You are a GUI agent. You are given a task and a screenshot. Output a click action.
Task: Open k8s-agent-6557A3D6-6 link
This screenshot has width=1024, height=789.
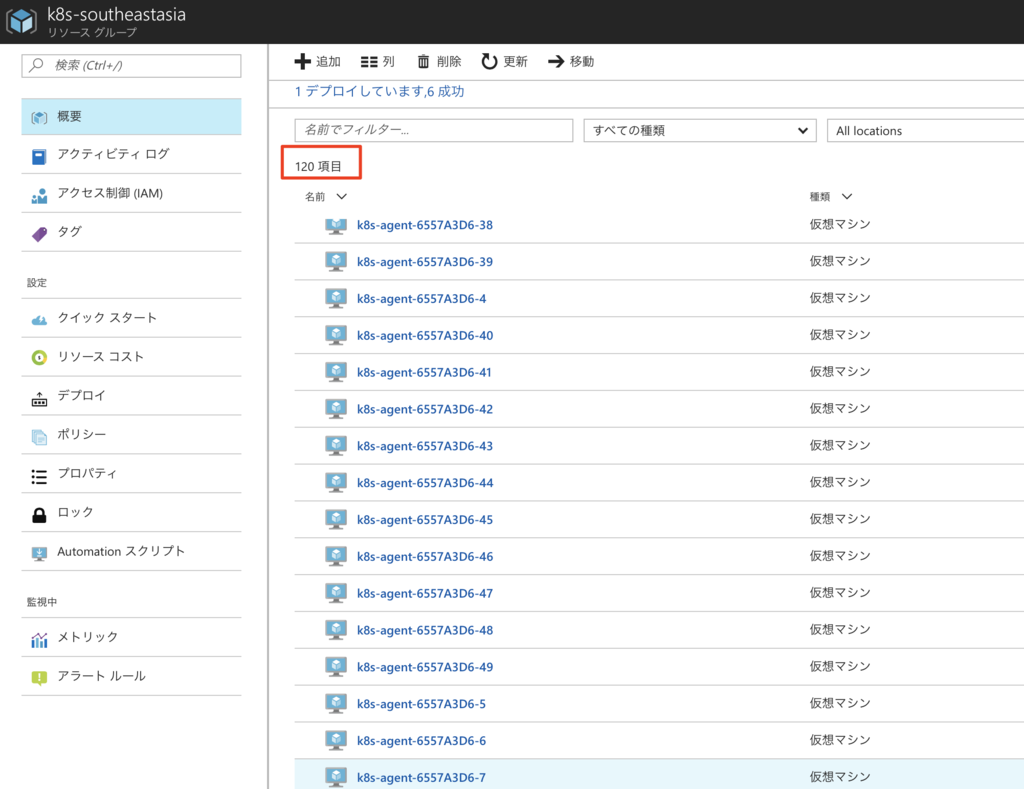point(421,741)
